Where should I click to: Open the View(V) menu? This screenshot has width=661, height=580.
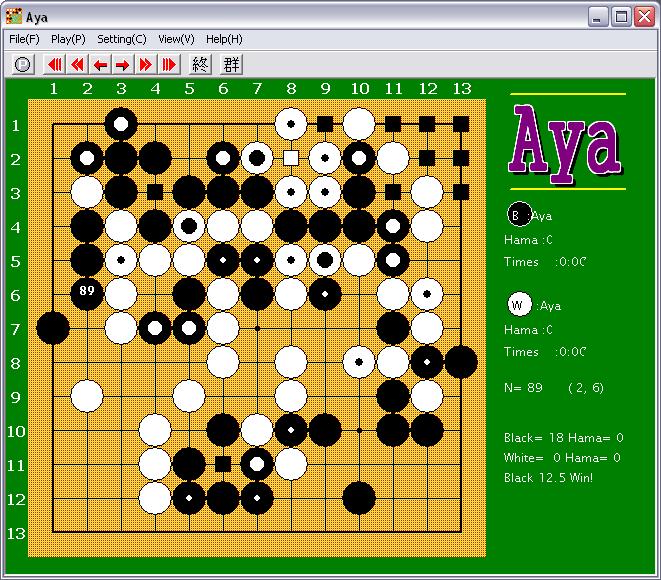[x=176, y=39]
